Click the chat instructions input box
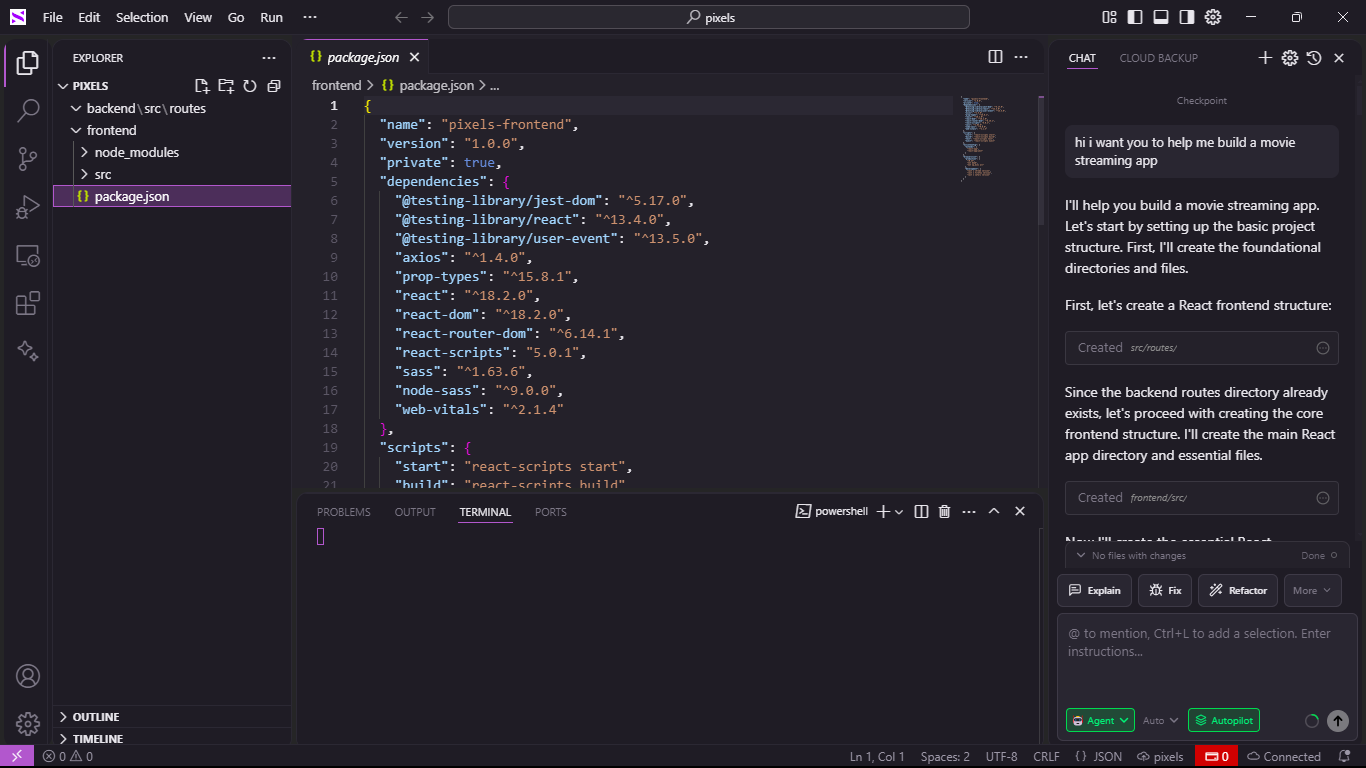1366x768 pixels. pyautogui.click(x=1206, y=660)
